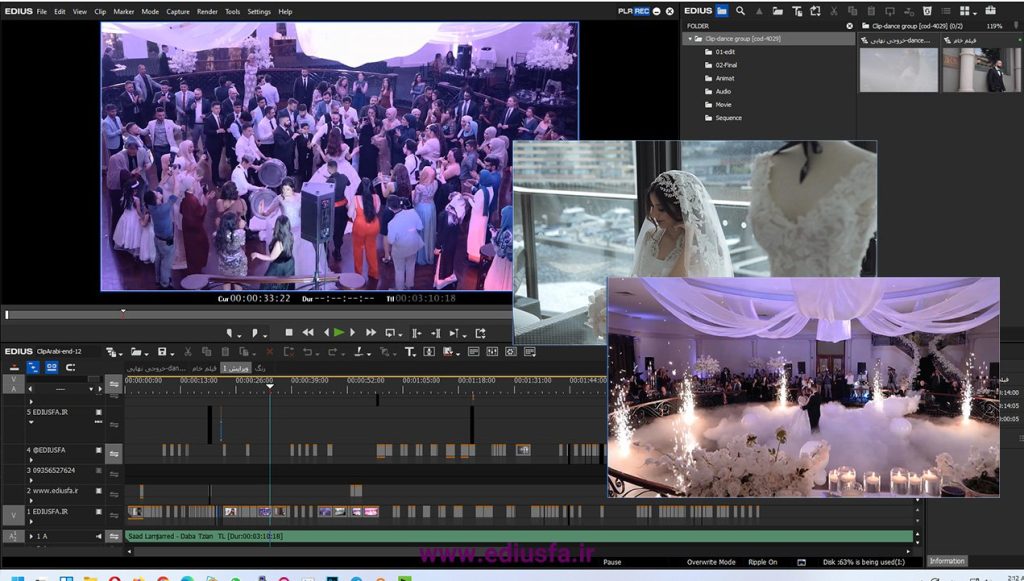
Task: Toggle visibility of track 4 @EDIUSFA
Action: [99, 450]
